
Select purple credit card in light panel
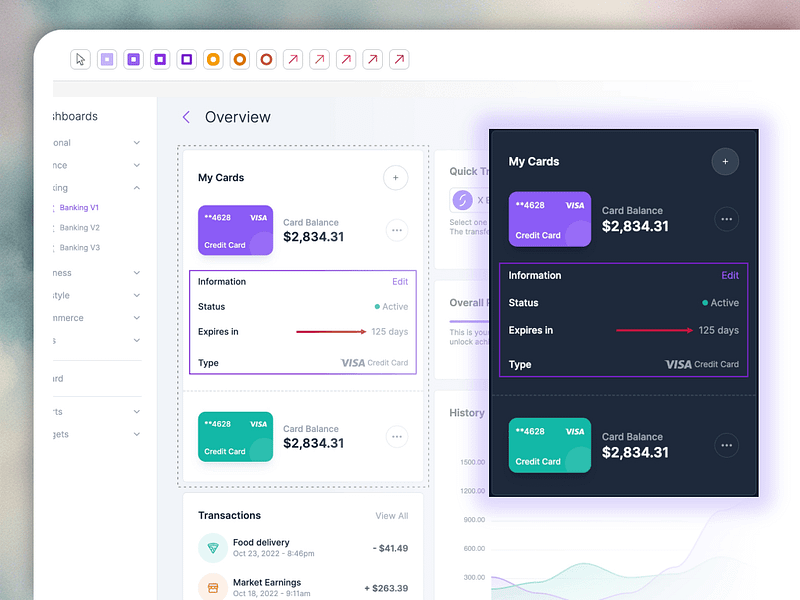pos(235,230)
